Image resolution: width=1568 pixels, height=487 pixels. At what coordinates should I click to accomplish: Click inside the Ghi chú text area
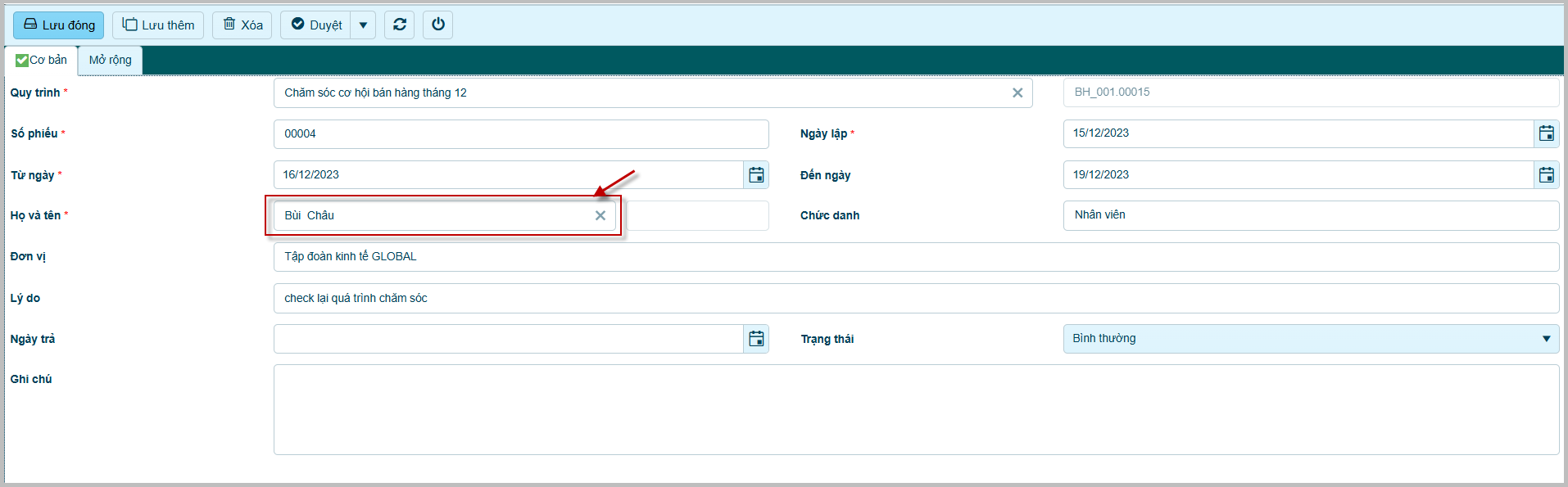(x=915, y=409)
